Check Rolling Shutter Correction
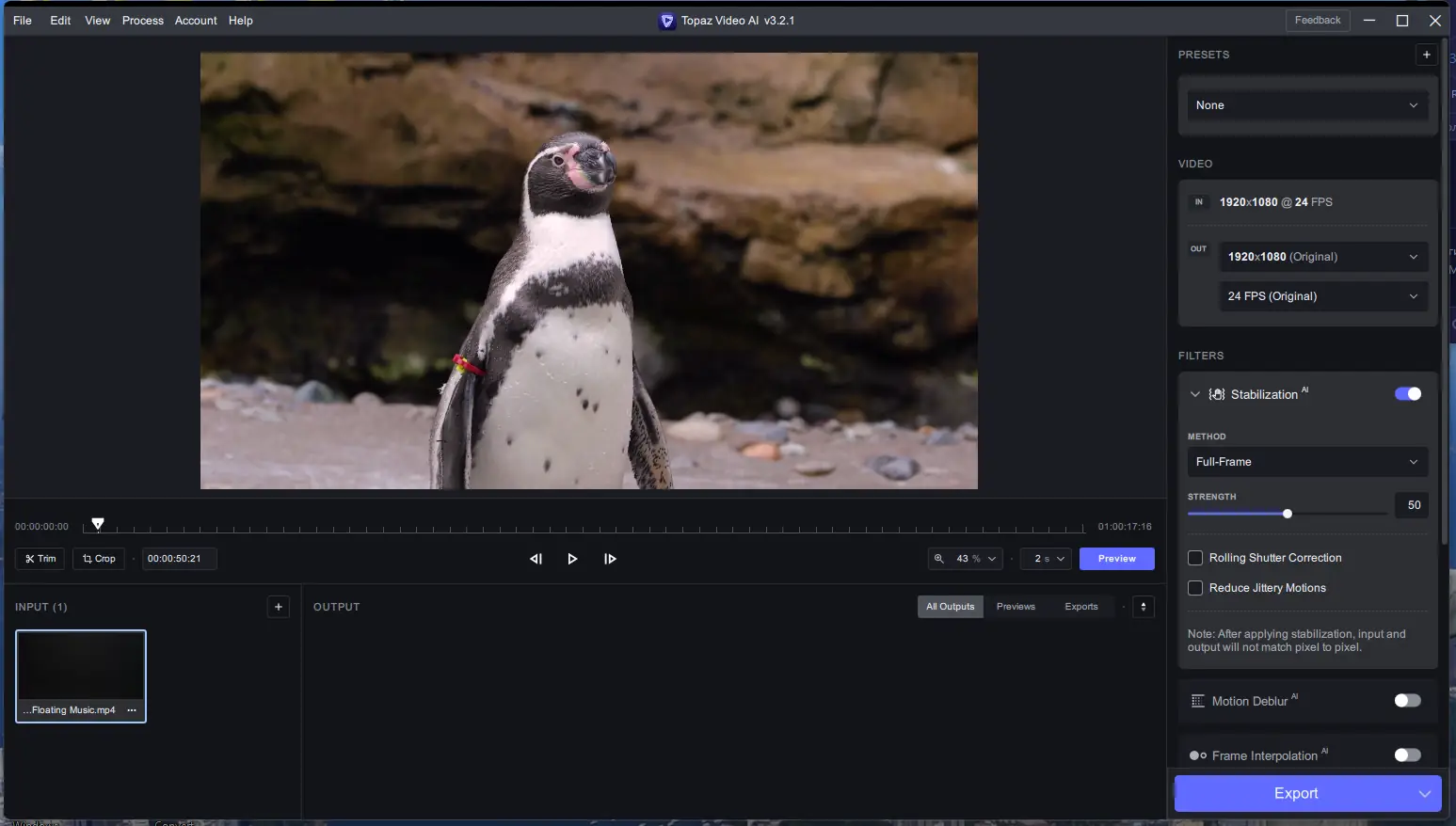This screenshot has height=826, width=1456. click(1195, 558)
